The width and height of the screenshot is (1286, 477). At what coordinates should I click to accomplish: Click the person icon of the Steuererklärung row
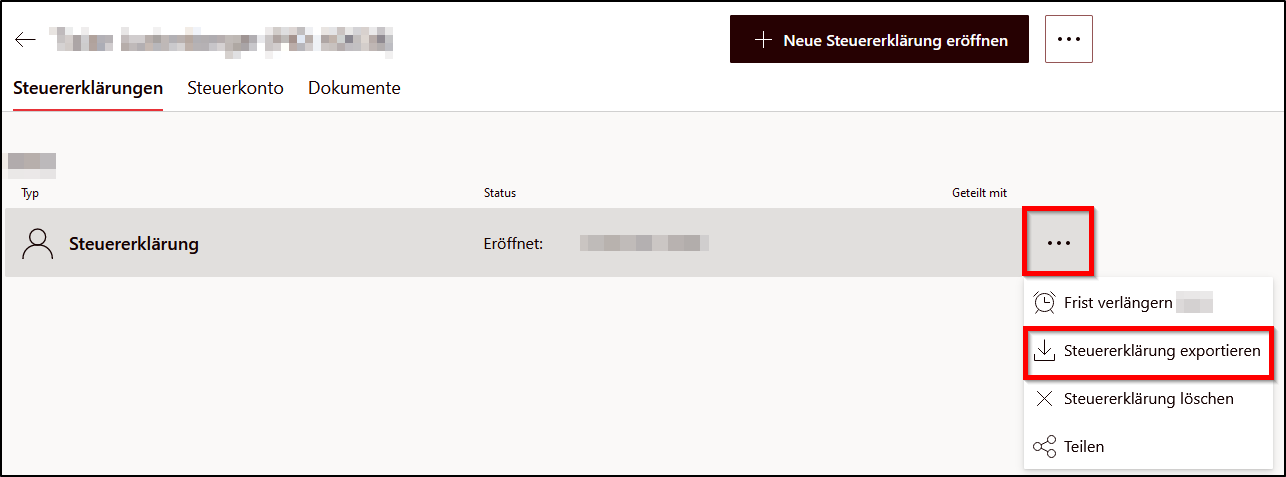pos(38,243)
